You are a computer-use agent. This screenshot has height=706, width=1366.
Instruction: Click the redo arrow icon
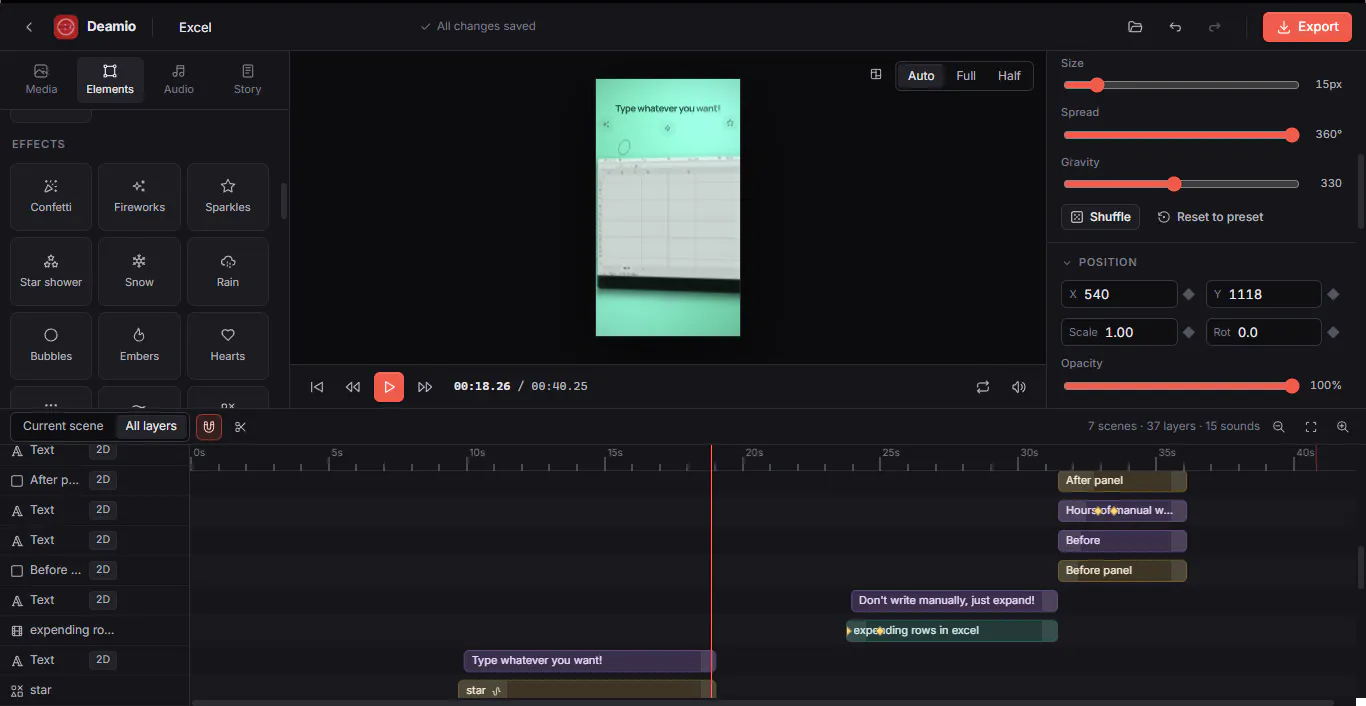click(1215, 27)
